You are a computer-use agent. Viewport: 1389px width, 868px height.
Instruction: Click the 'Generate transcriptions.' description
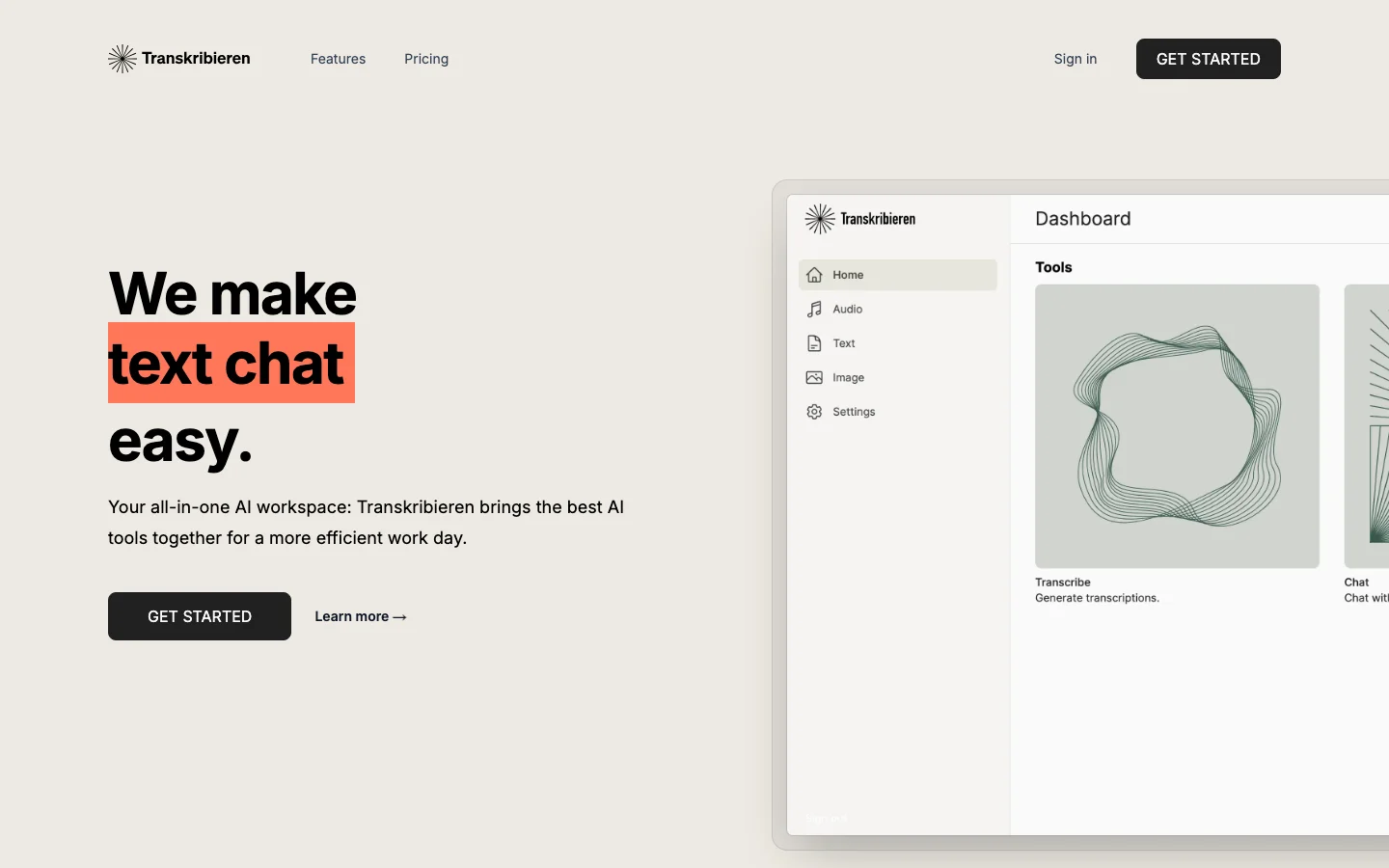coord(1097,598)
